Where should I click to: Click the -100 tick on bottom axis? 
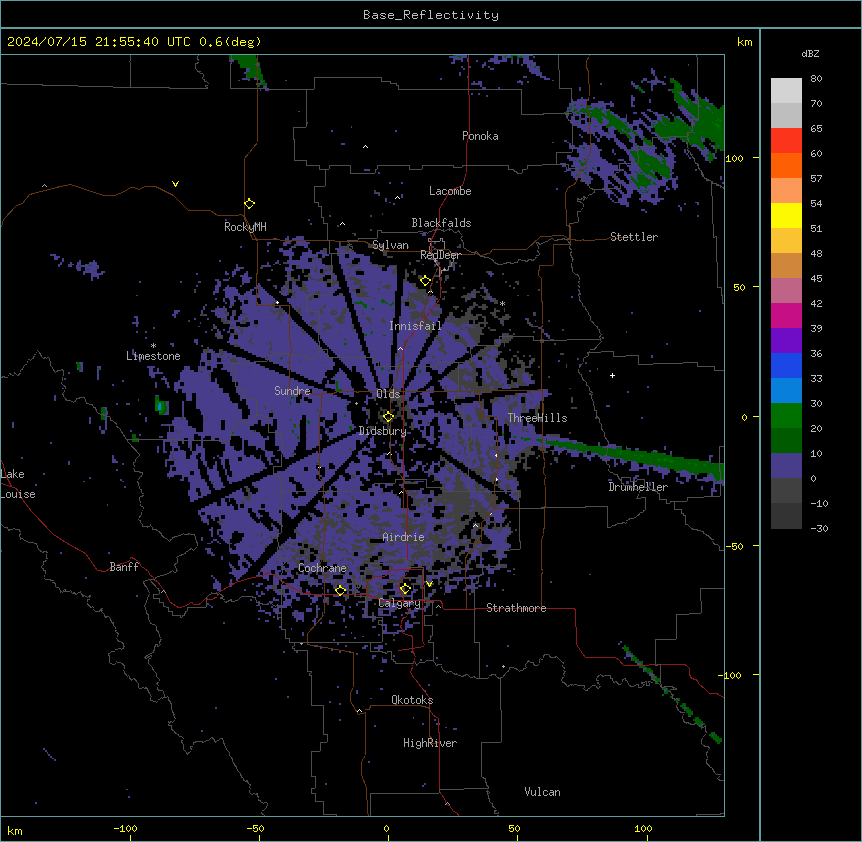pyautogui.click(x=126, y=829)
